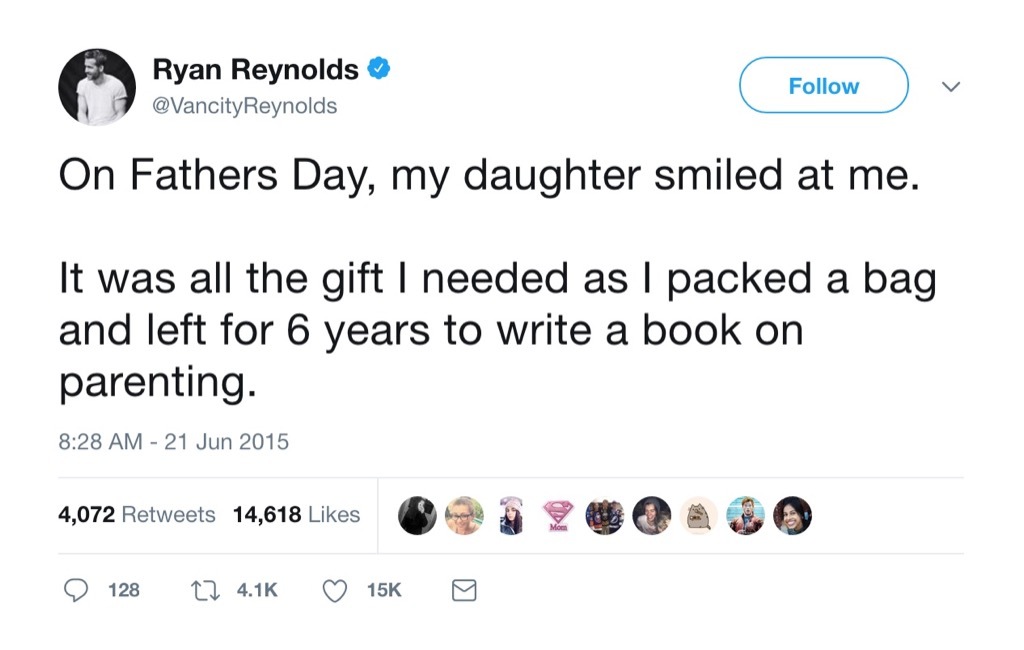Open direct message via the envelope icon

tap(462, 590)
